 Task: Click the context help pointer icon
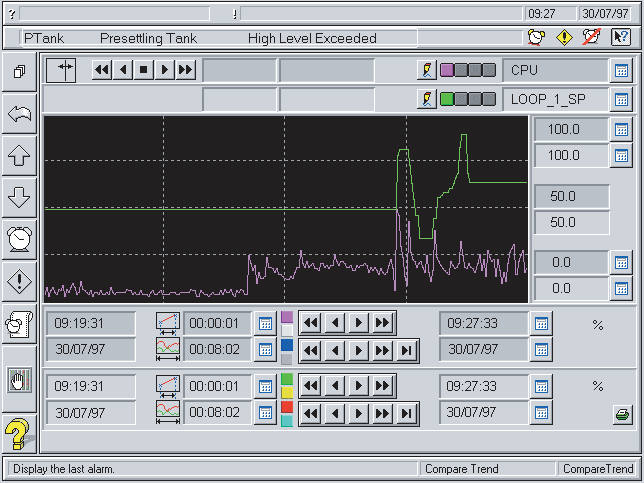coord(621,37)
